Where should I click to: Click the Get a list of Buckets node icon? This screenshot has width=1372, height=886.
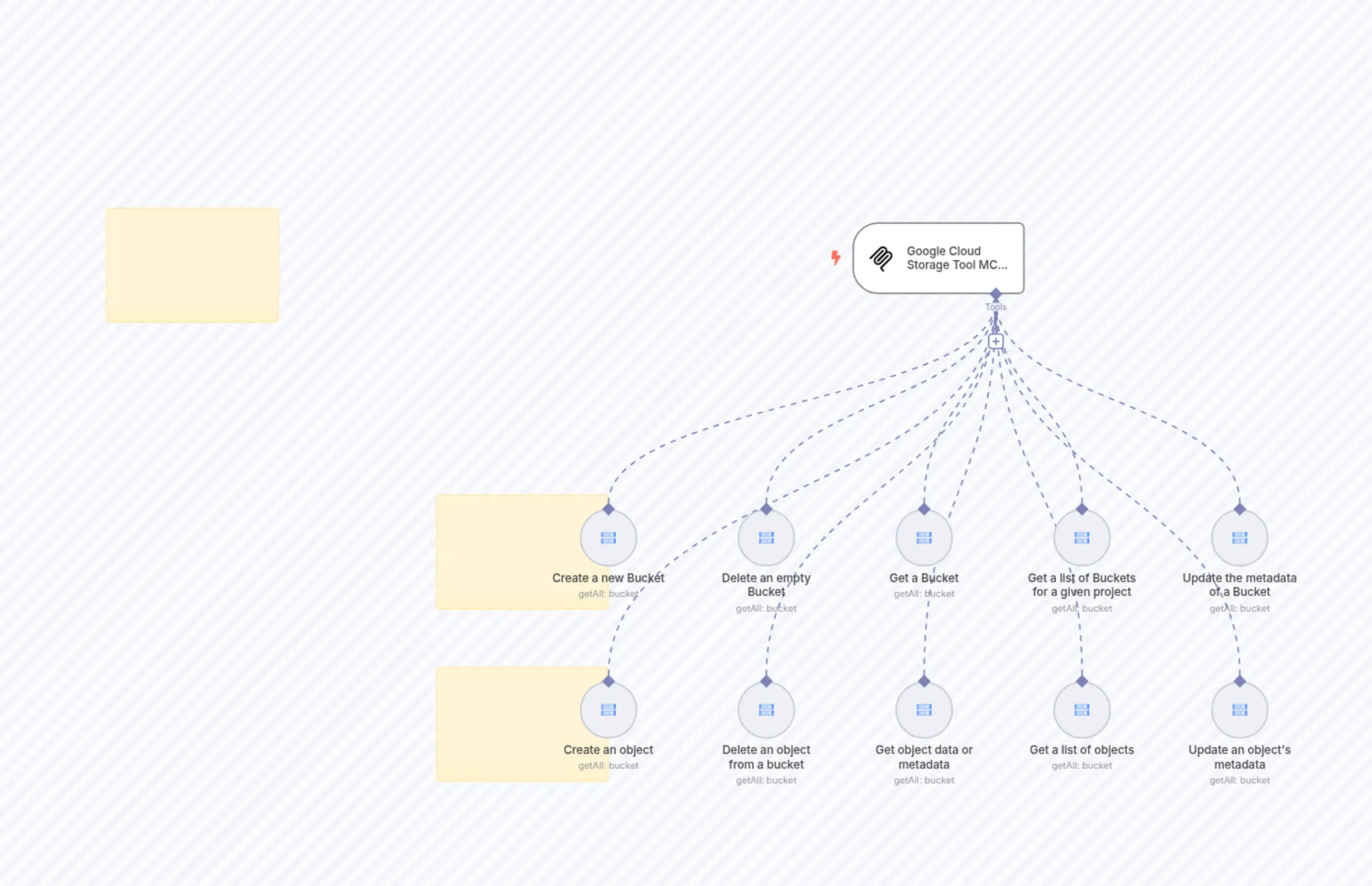(x=1081, y=537)
